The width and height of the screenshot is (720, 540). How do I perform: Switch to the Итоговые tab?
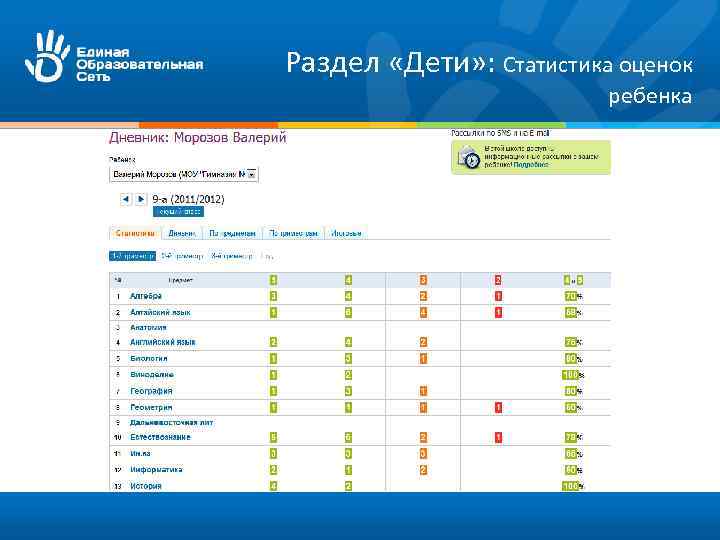(x=346, y=233)
